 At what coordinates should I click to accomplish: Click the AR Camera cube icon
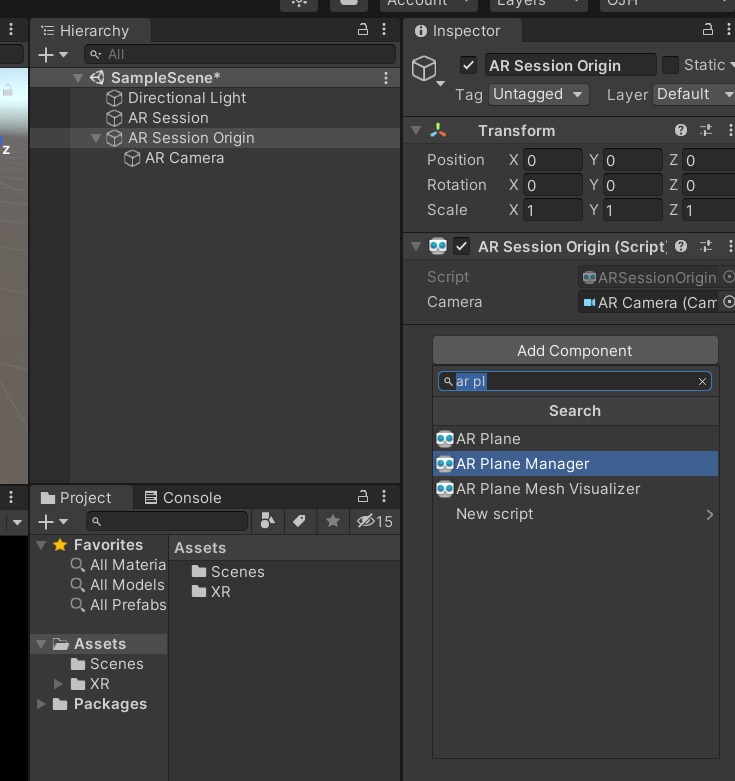click(x=132, y=158)
